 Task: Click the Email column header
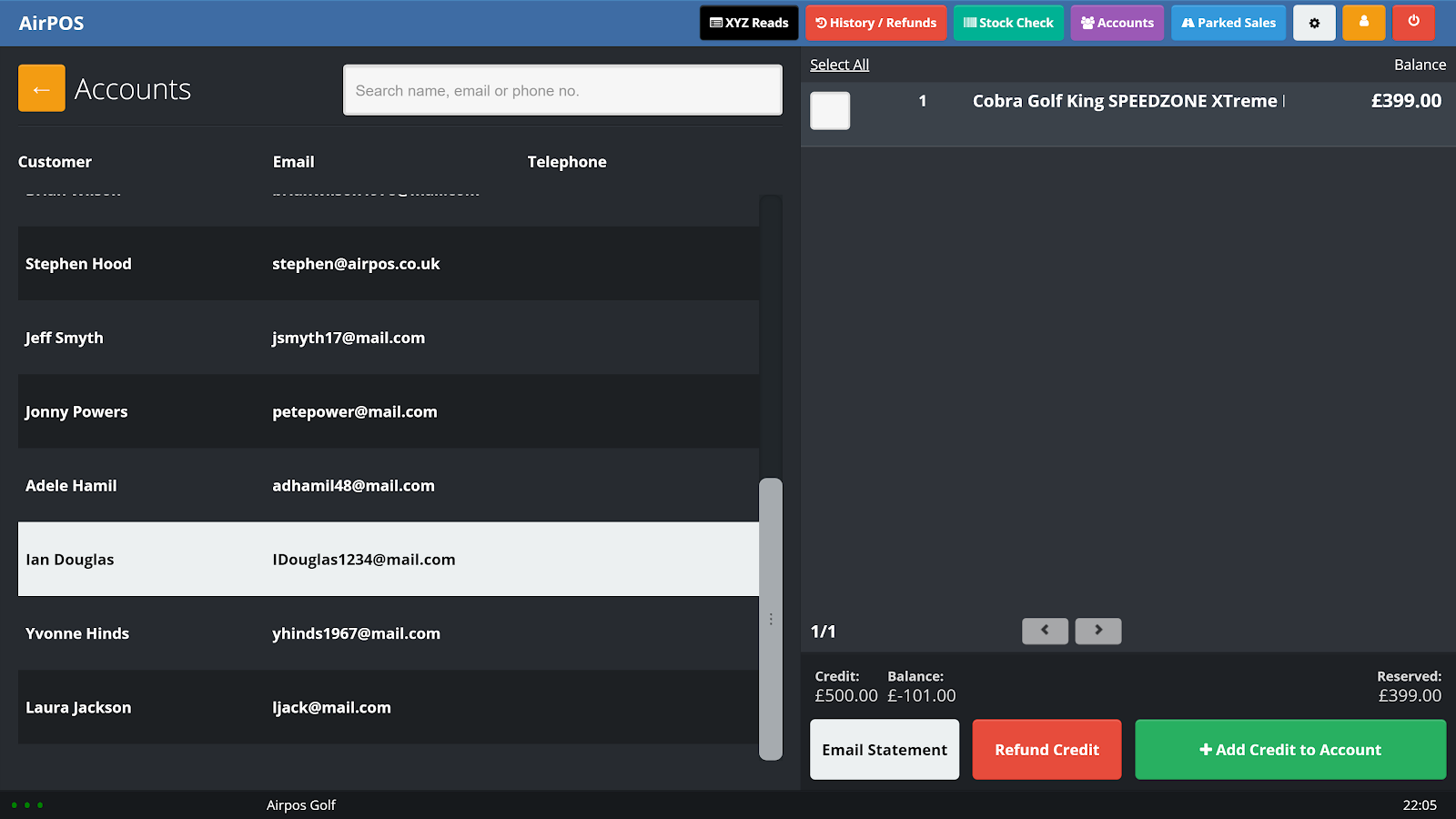coord(293,162)
